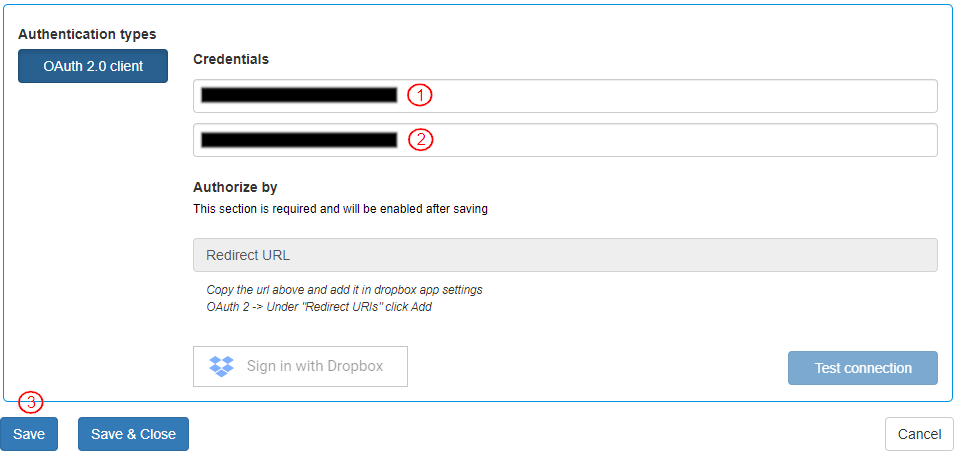The image size is (960, 455).
Task: Click the red circled number 3 marker
Action: point(31,403)
